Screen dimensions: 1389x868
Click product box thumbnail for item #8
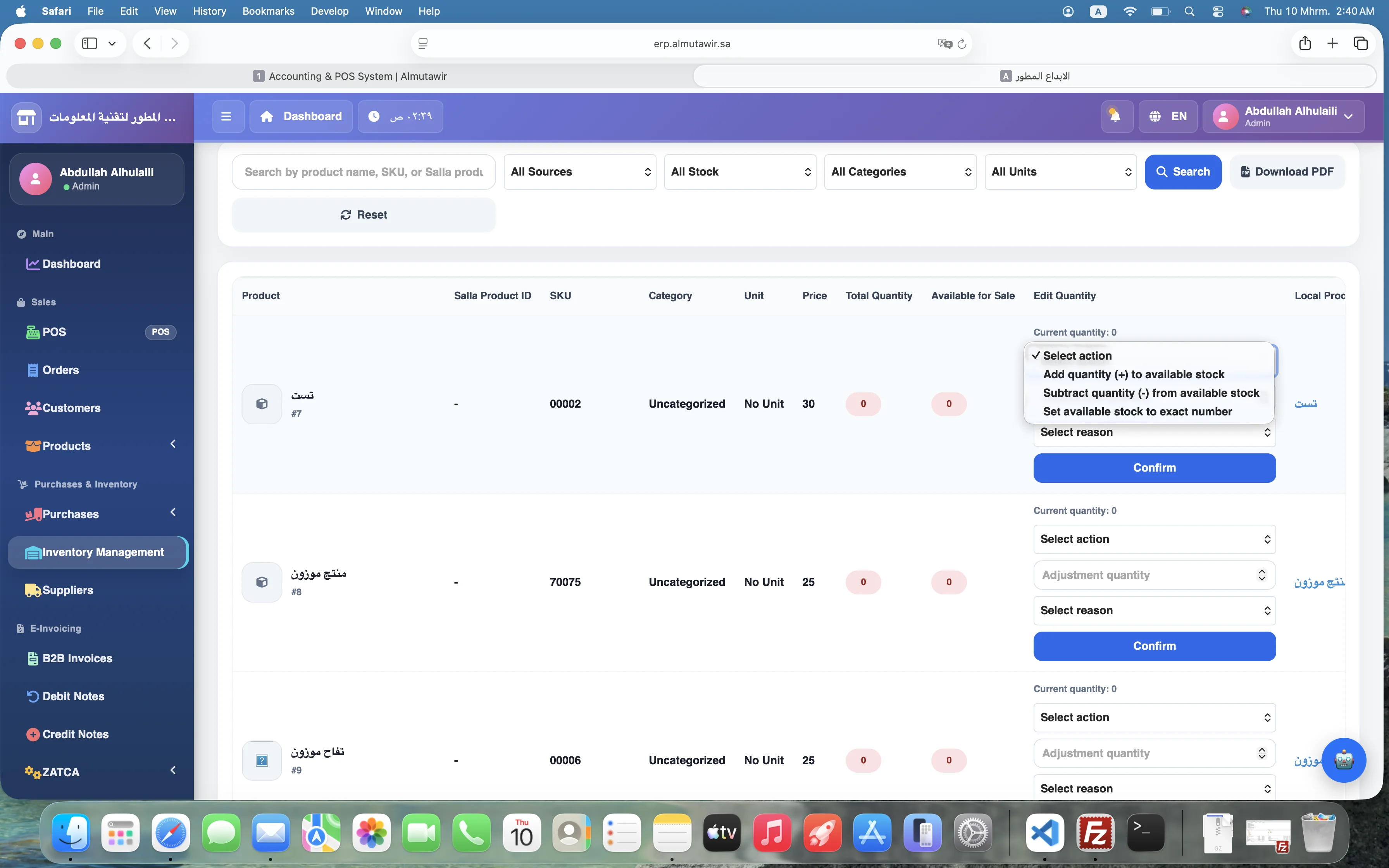(262, 582)
